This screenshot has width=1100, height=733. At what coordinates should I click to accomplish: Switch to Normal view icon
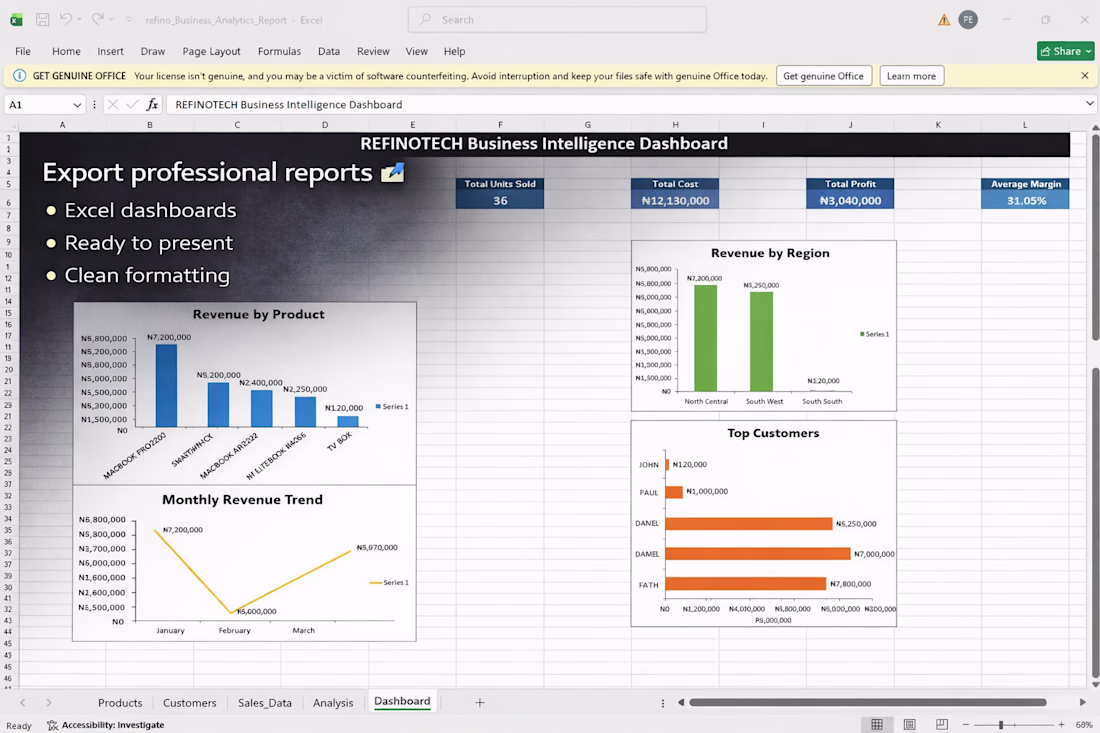click(x=877, y=725)
